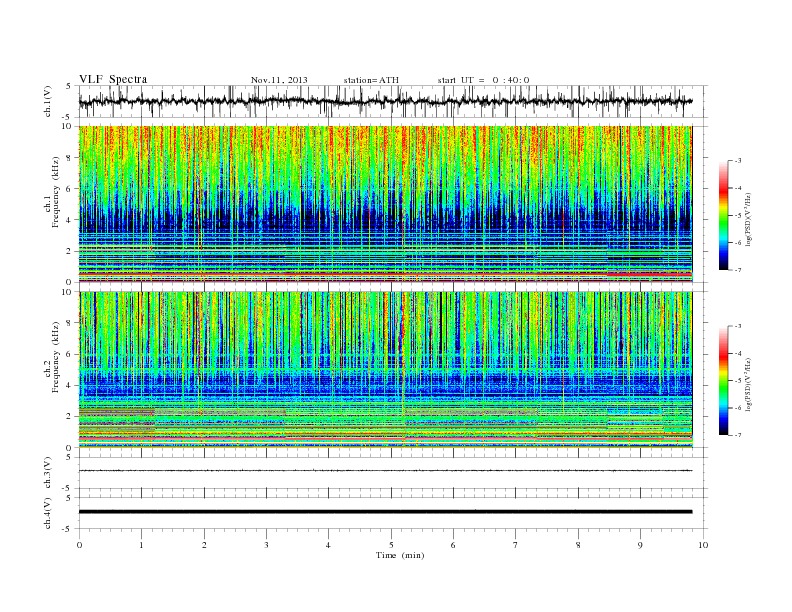This screenshot has height=612, width=792.
Task: Select the "Nov.11, 2013" date text
Action: point(279,80)
